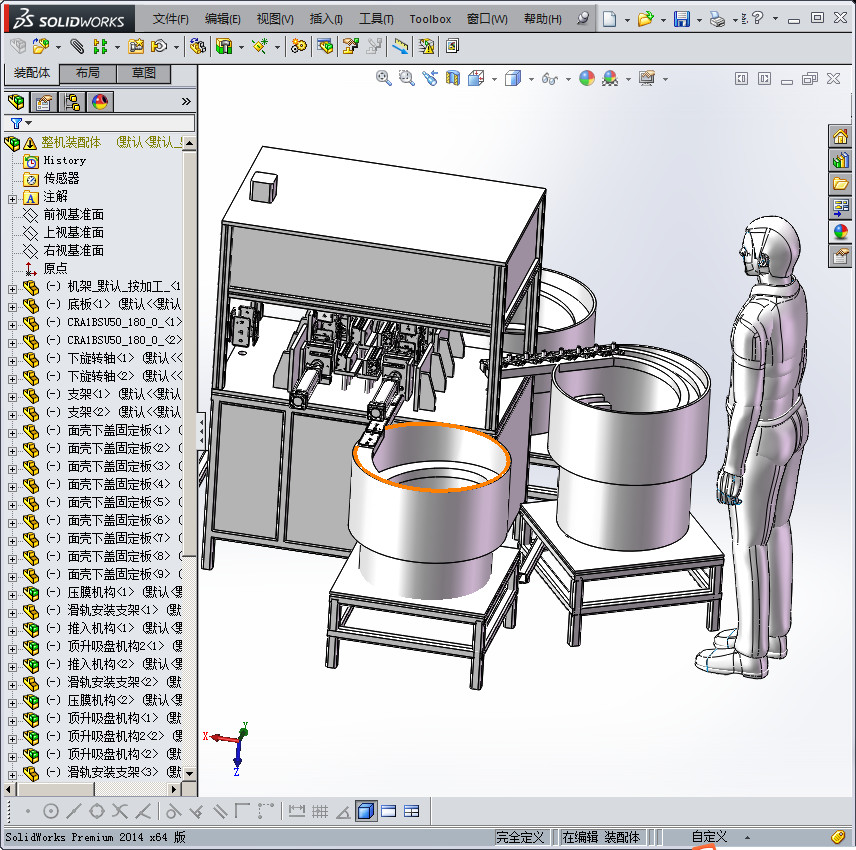Viewport: 856px width, 850px height.
Task: Expand the 机架 component tree node
Action: (12, 287)
